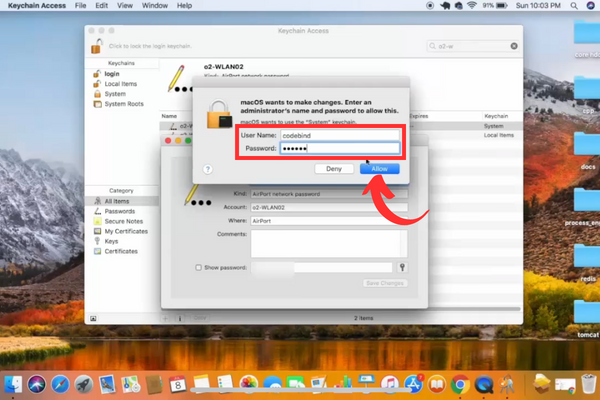This screenshot has width=600, height=400.
Task: Focus the Keychain Access search field
Action: 473,46
